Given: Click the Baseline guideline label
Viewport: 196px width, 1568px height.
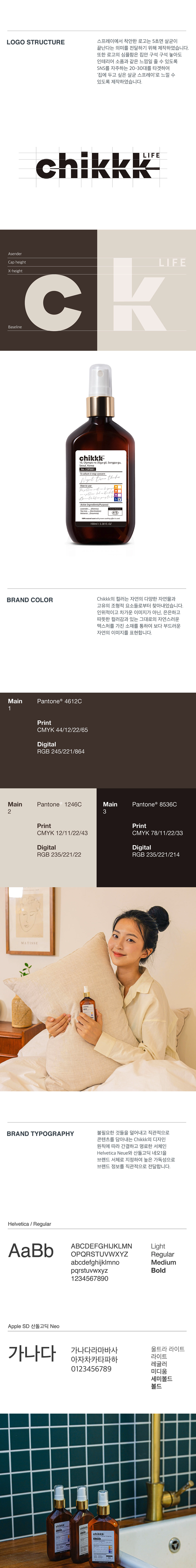Looking at the screenshot, I should tap(15, 327).
